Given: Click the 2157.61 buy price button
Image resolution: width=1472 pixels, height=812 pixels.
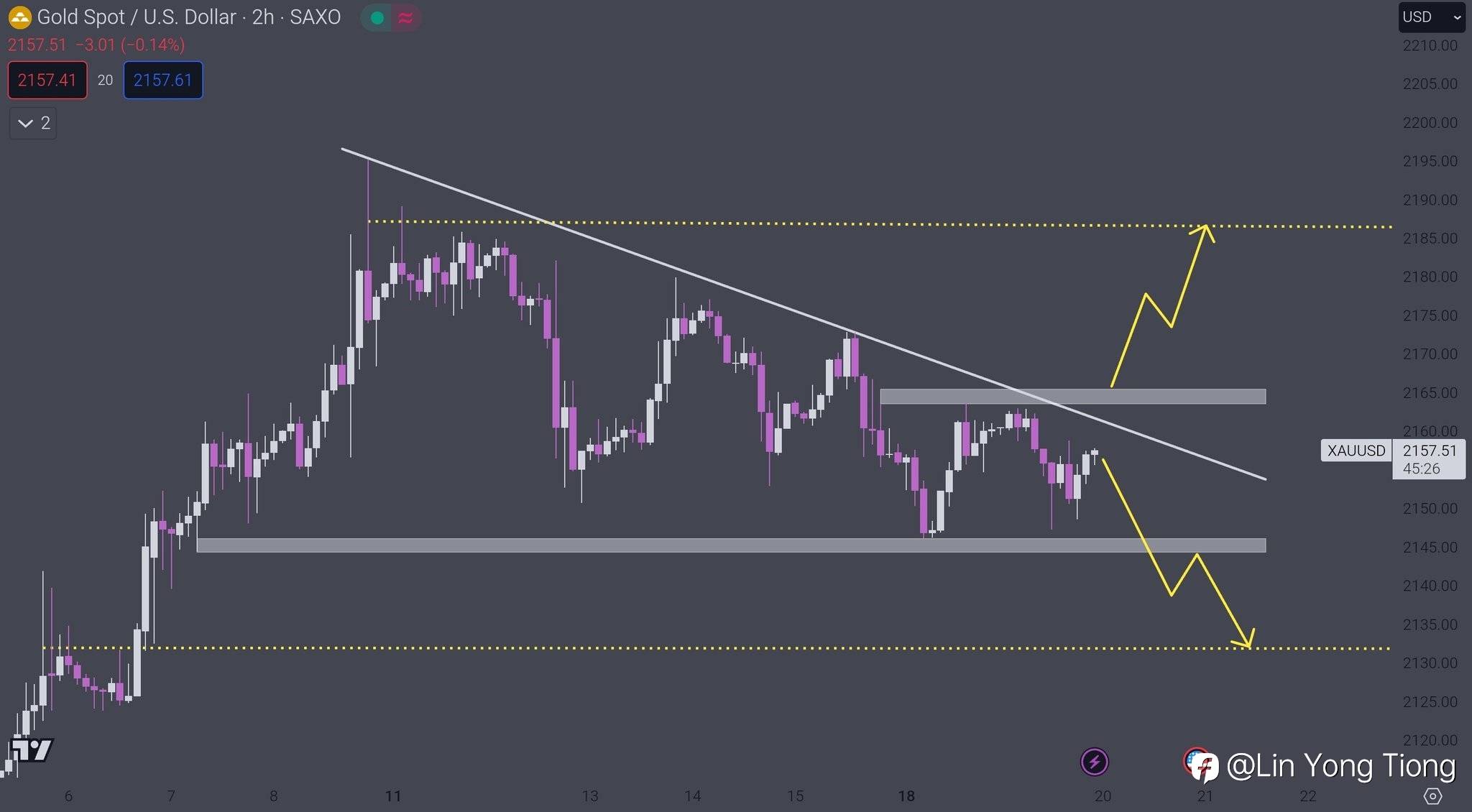Looking at the screenshot, I should [x=162, y=80].
